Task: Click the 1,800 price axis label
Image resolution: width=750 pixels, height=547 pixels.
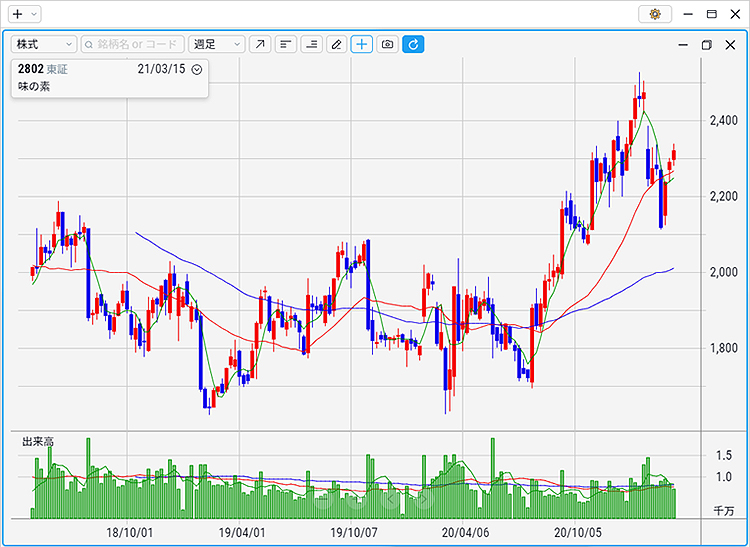Action: click(x=724, y=348)
